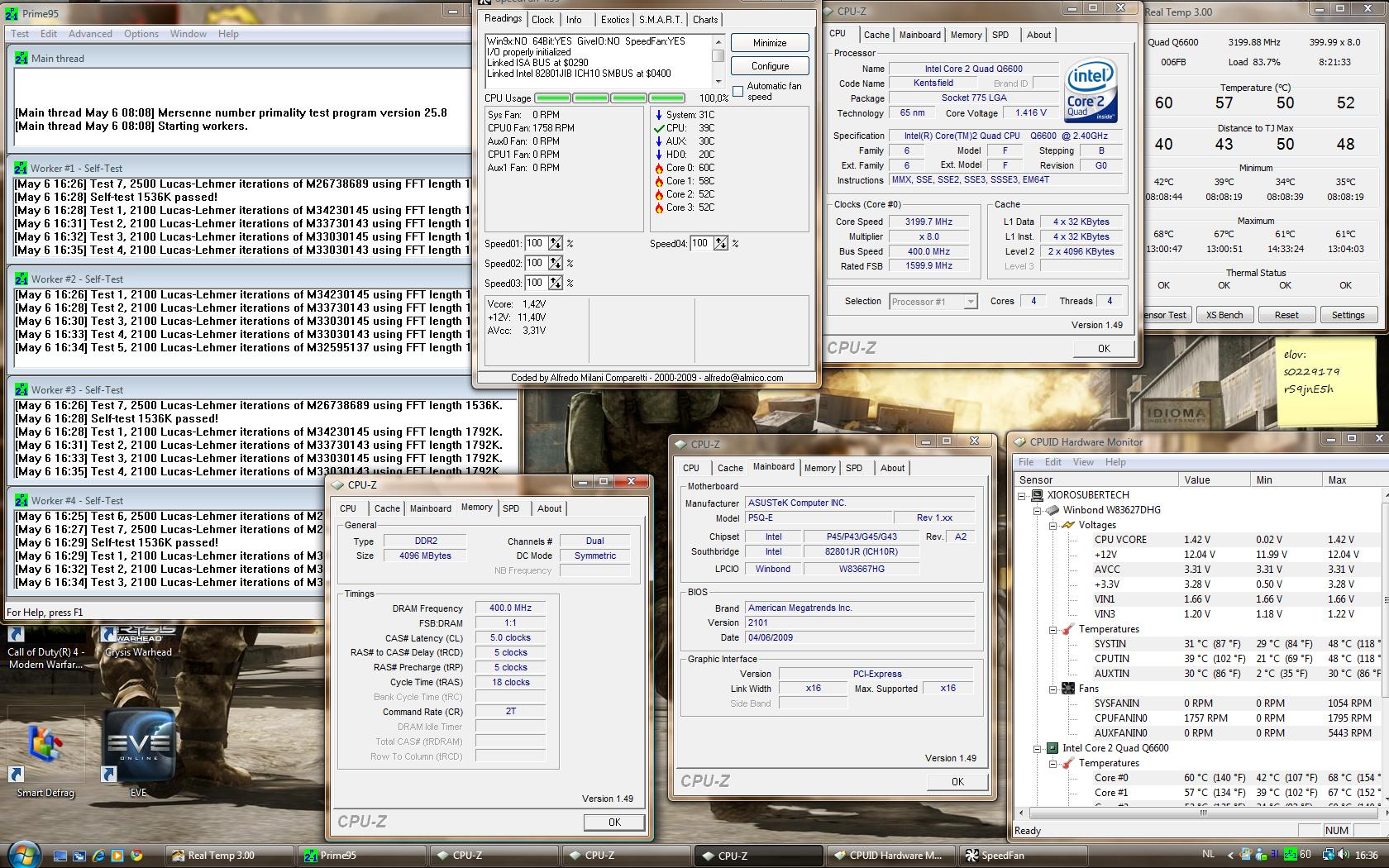The image size is (1389, 868).
Task: Open the Crysis Warhead desktop shortcut
Action: tap(138, 641)
